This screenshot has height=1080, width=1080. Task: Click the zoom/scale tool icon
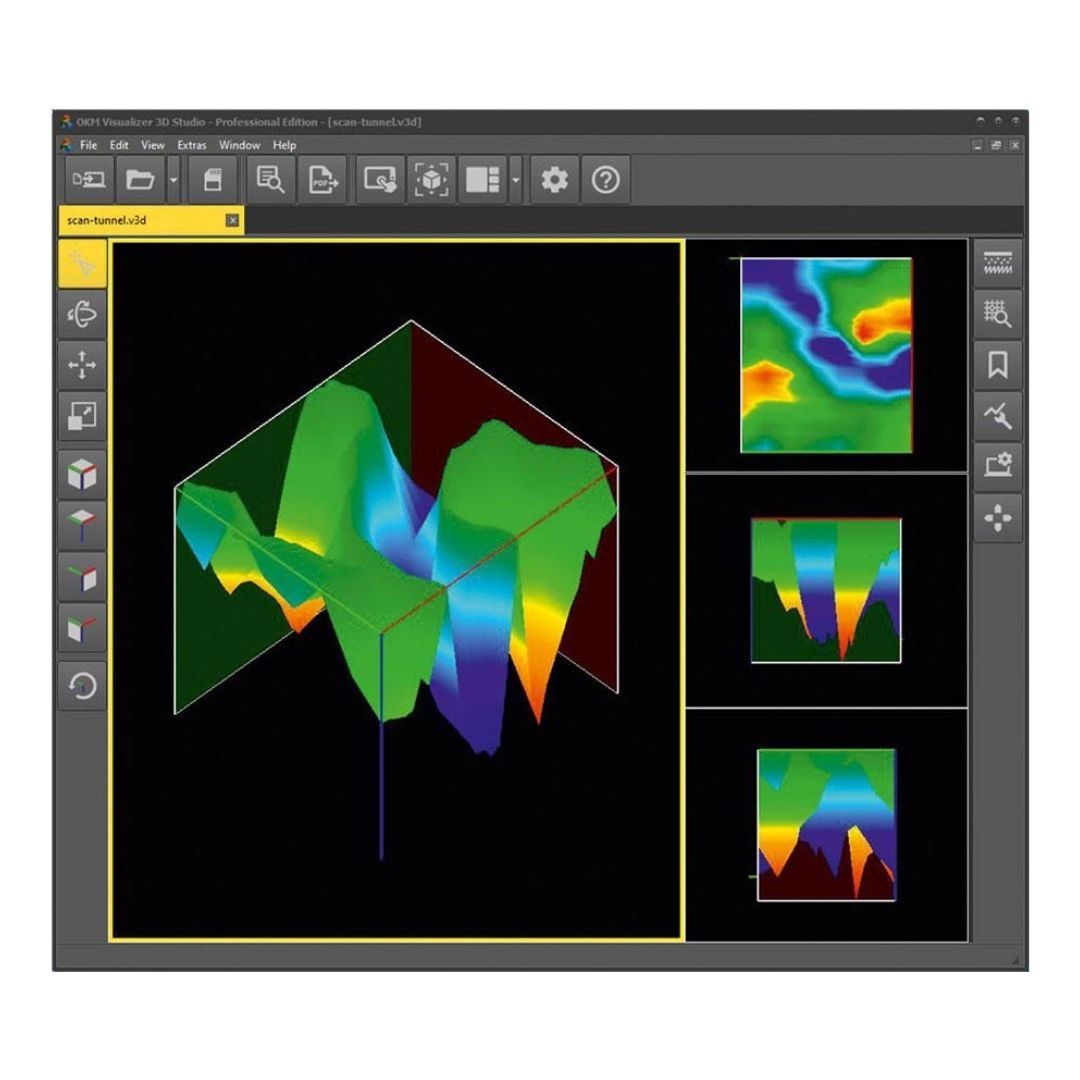click(x=82, y=417)
